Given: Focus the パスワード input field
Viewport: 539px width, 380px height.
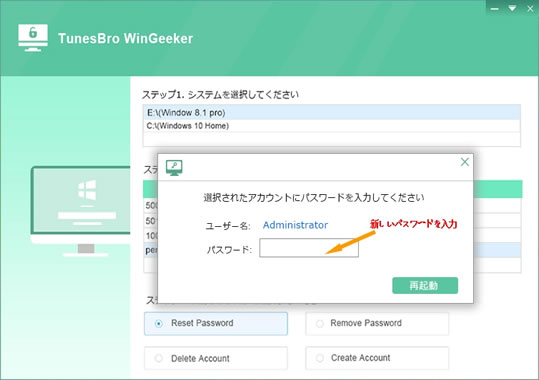Looking at the screenshot, I should 309,248.
